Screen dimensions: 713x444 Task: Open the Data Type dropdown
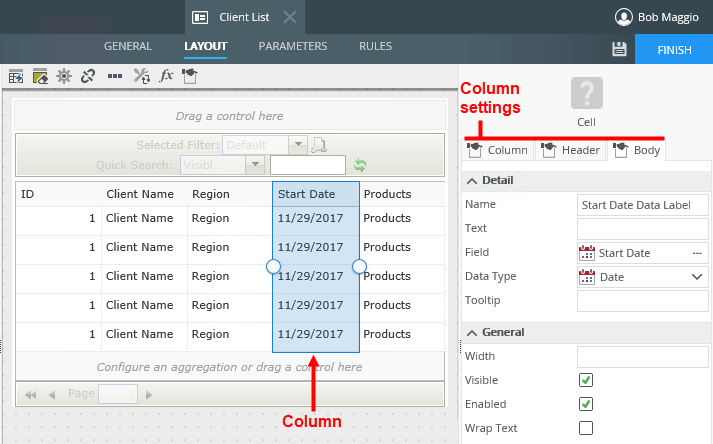tap(696, 277)
